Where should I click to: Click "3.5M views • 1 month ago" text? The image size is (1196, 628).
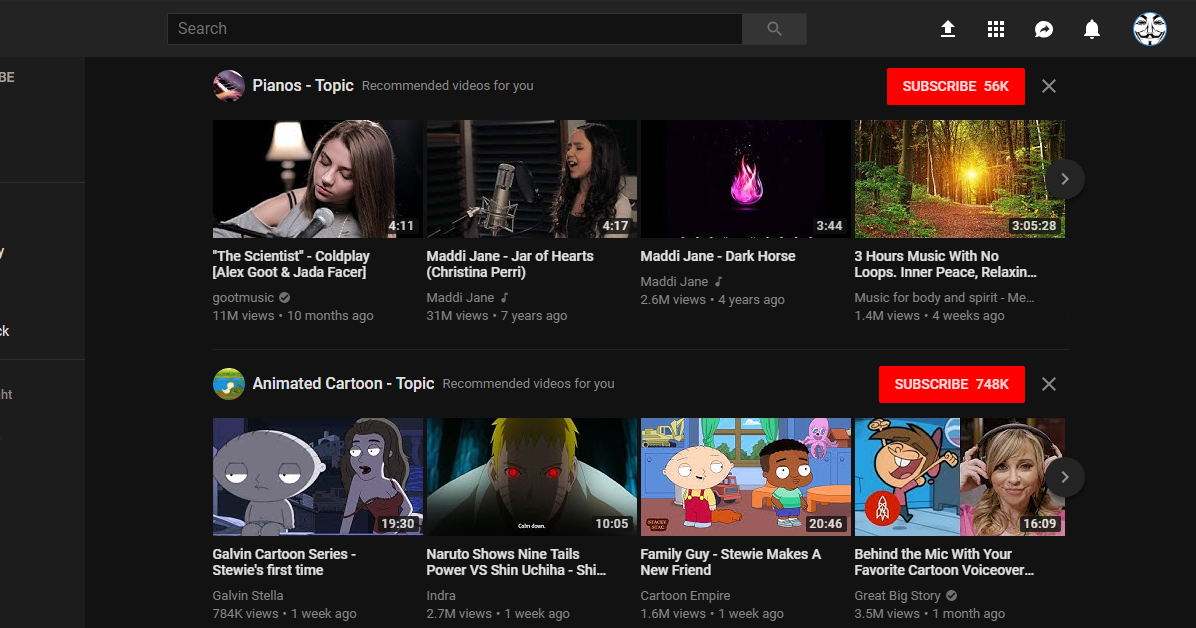click(929, 614)
